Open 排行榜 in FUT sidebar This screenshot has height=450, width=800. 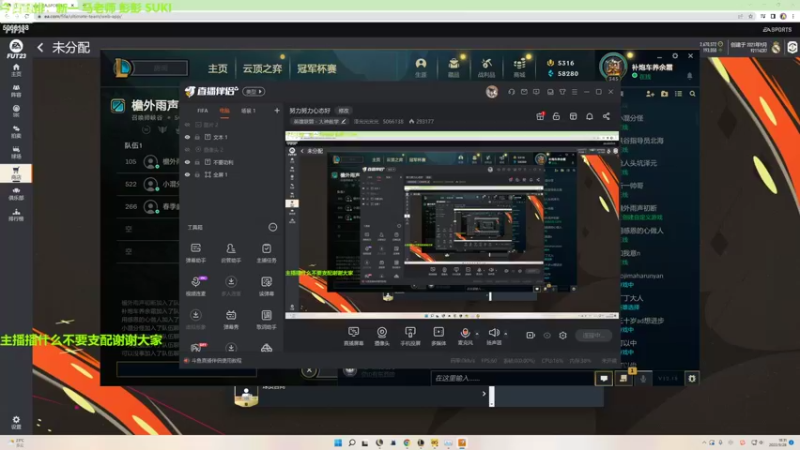[x=16, y=215]
